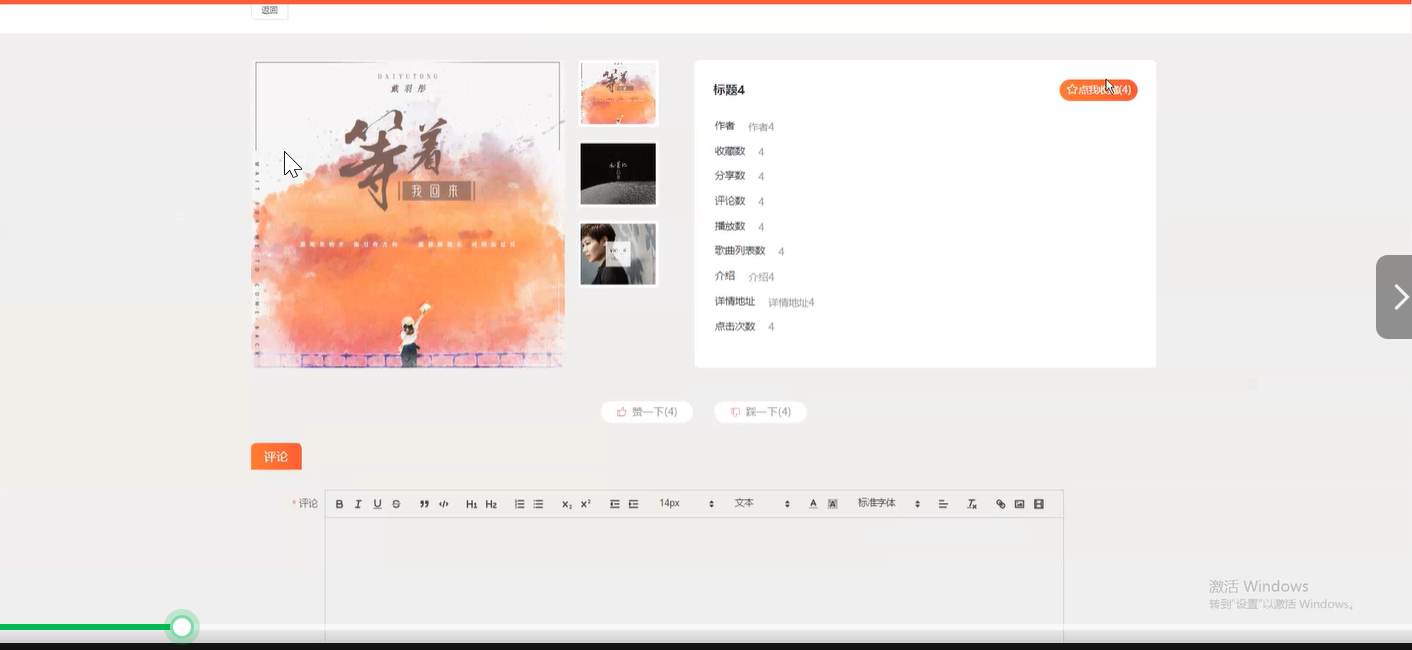Click the 标题4 title text
1412x650 pixels.
(729, 90)
